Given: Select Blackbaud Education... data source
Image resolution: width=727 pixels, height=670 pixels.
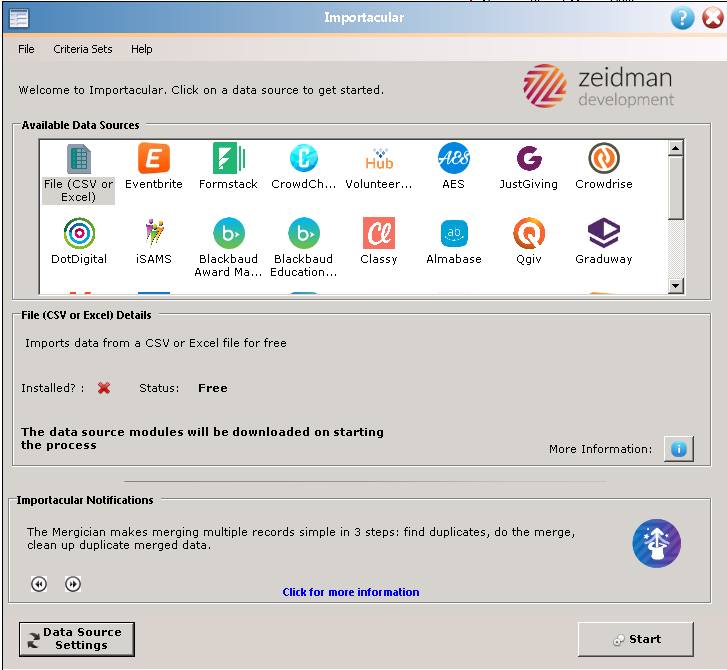Looking at the screenshot, I should 303,248.
